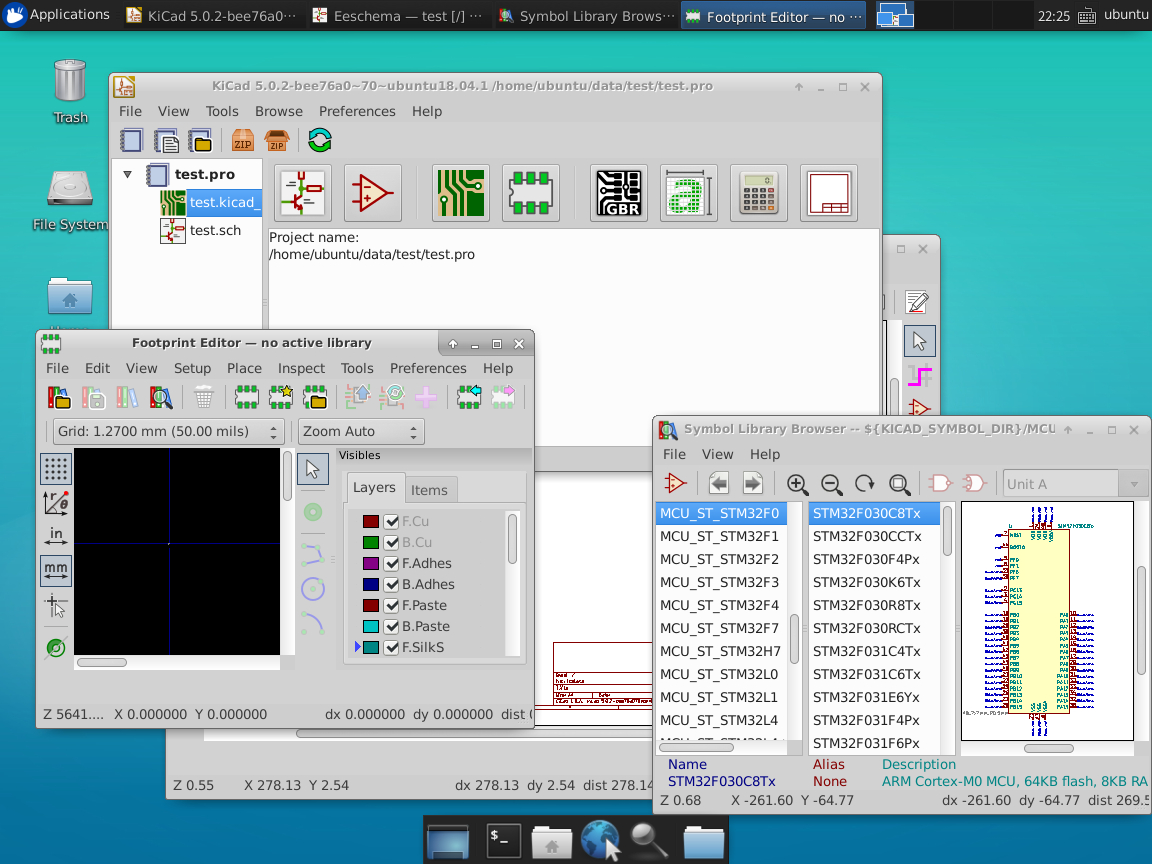1152x864 pixels.
Task: Toggle F.Cu layer visibility checkbox
Action: [x=392, y=522]
